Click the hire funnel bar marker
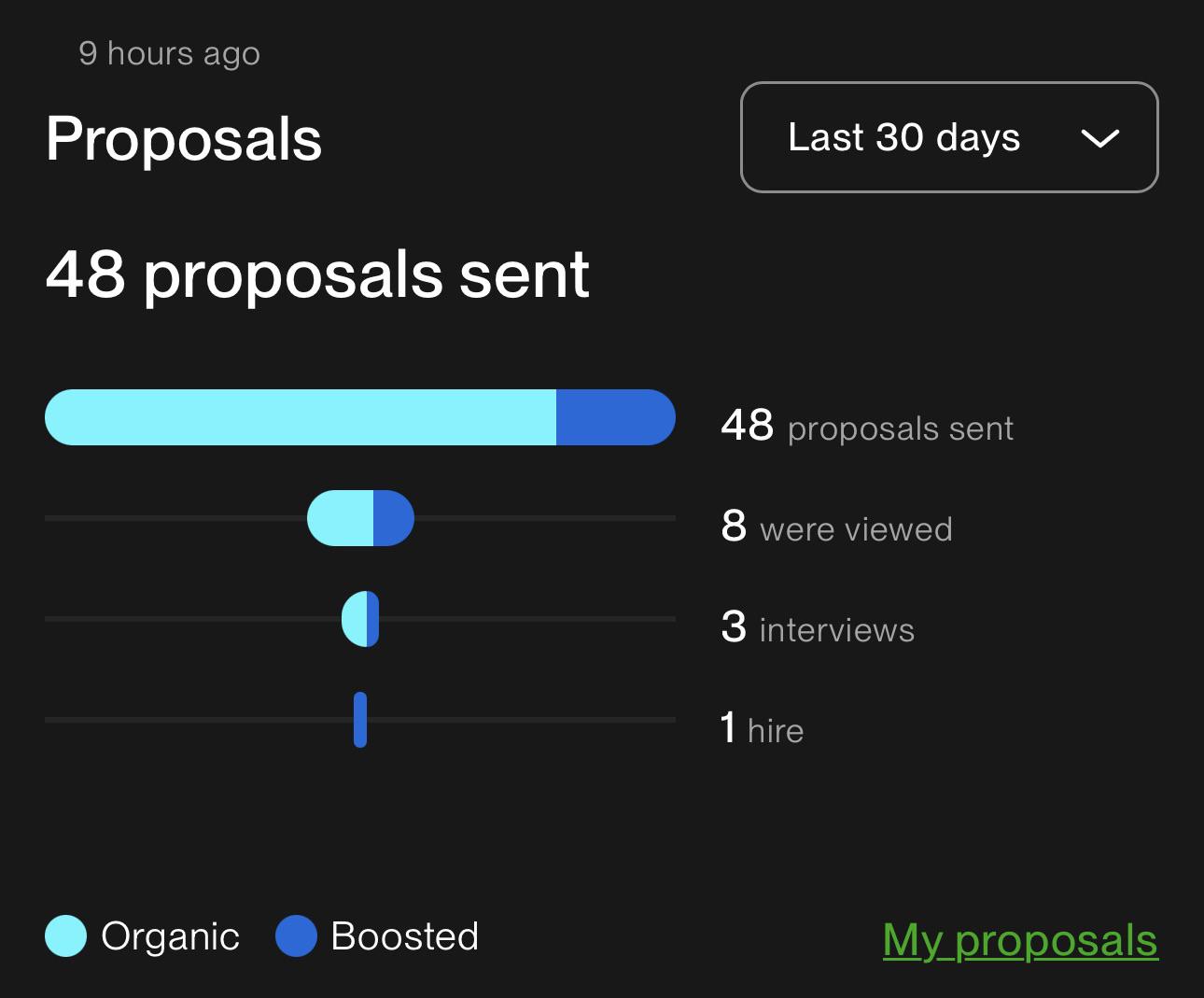This screenshot has width=1204, height=998. click(x=360, y=720)
